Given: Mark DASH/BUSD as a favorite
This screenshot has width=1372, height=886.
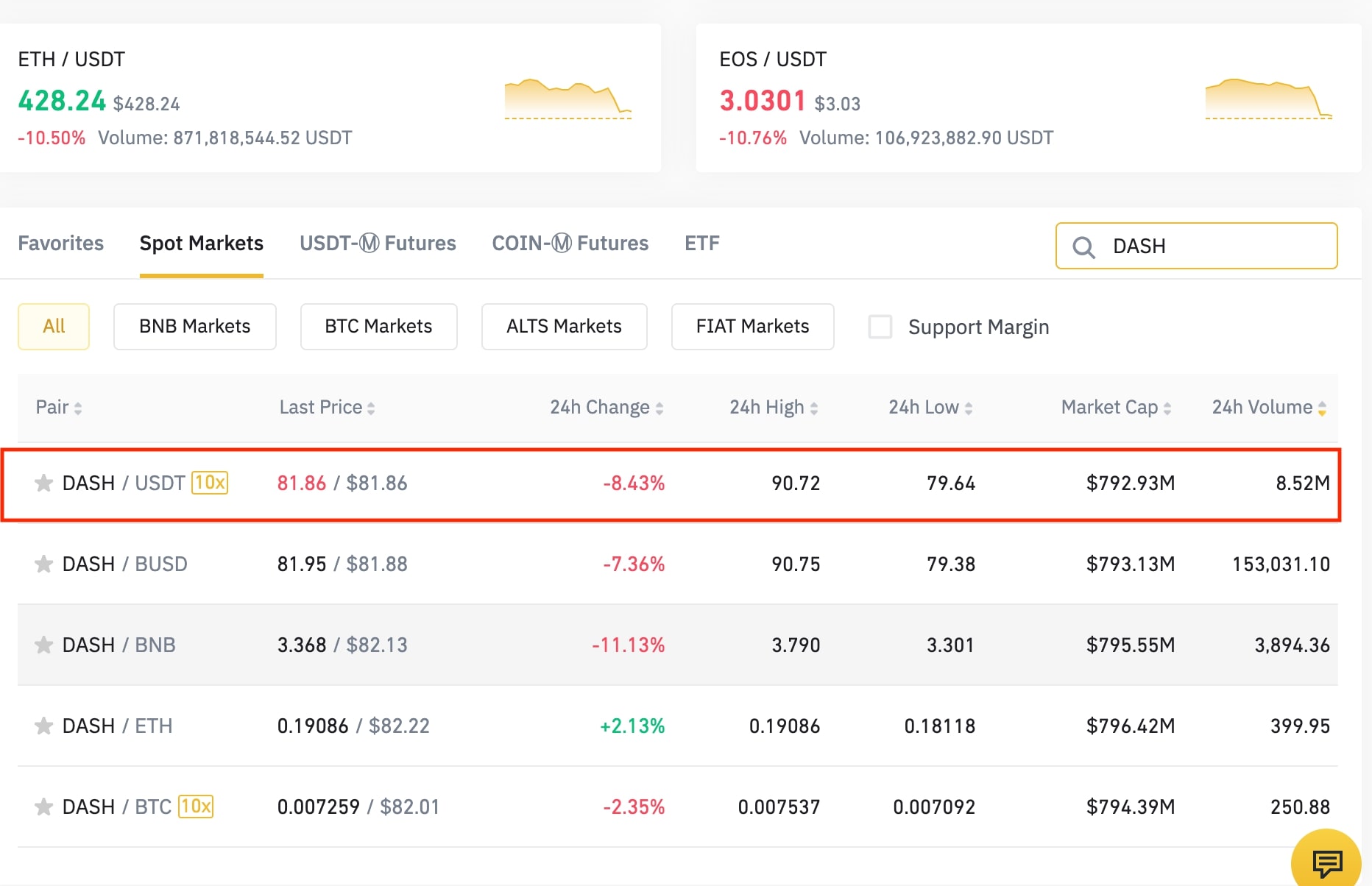Looking at the screenshot, I should click(43, 564).
